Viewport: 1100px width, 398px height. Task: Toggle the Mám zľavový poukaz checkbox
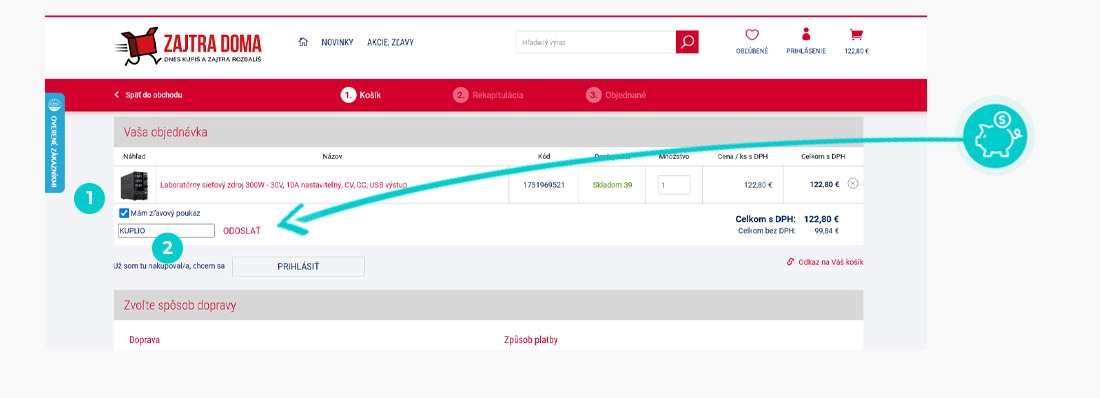(x=124, y=213)
